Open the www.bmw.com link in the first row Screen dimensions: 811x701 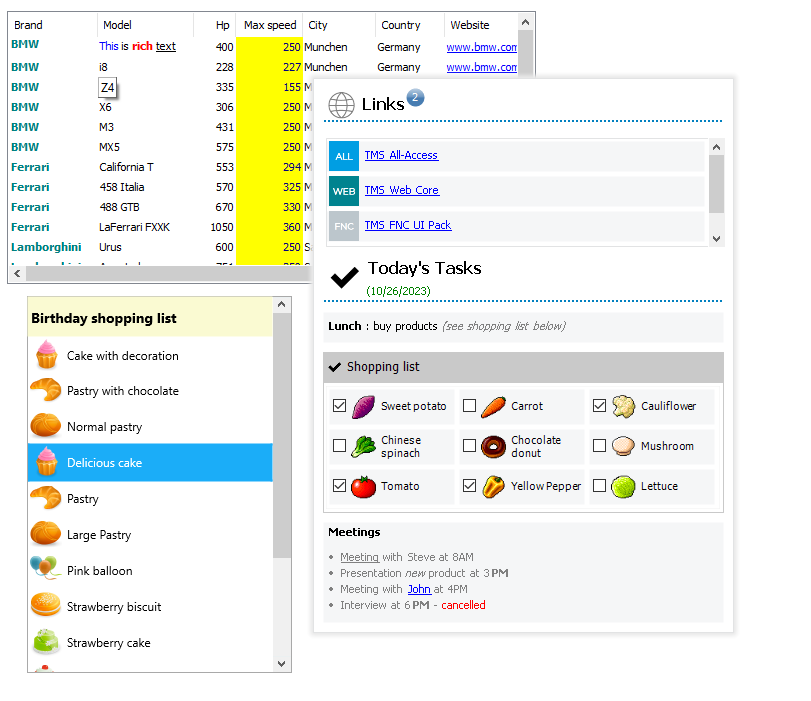click(482, 47)
